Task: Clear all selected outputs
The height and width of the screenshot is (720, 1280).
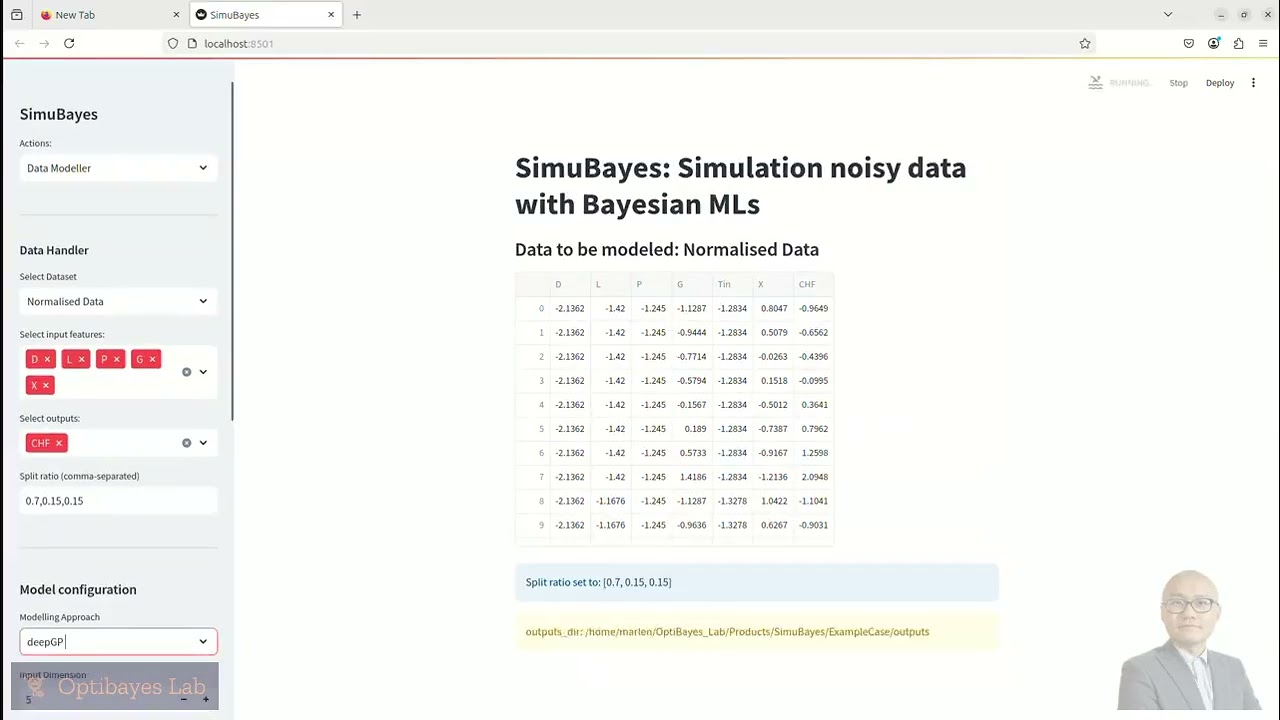Action: (x=186, y=443)
